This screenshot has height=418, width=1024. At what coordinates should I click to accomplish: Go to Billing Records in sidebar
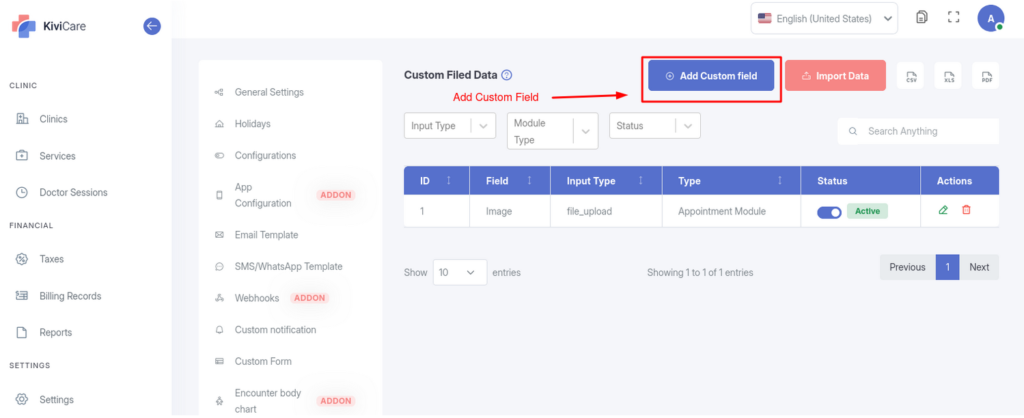click(x=70, y=296)
